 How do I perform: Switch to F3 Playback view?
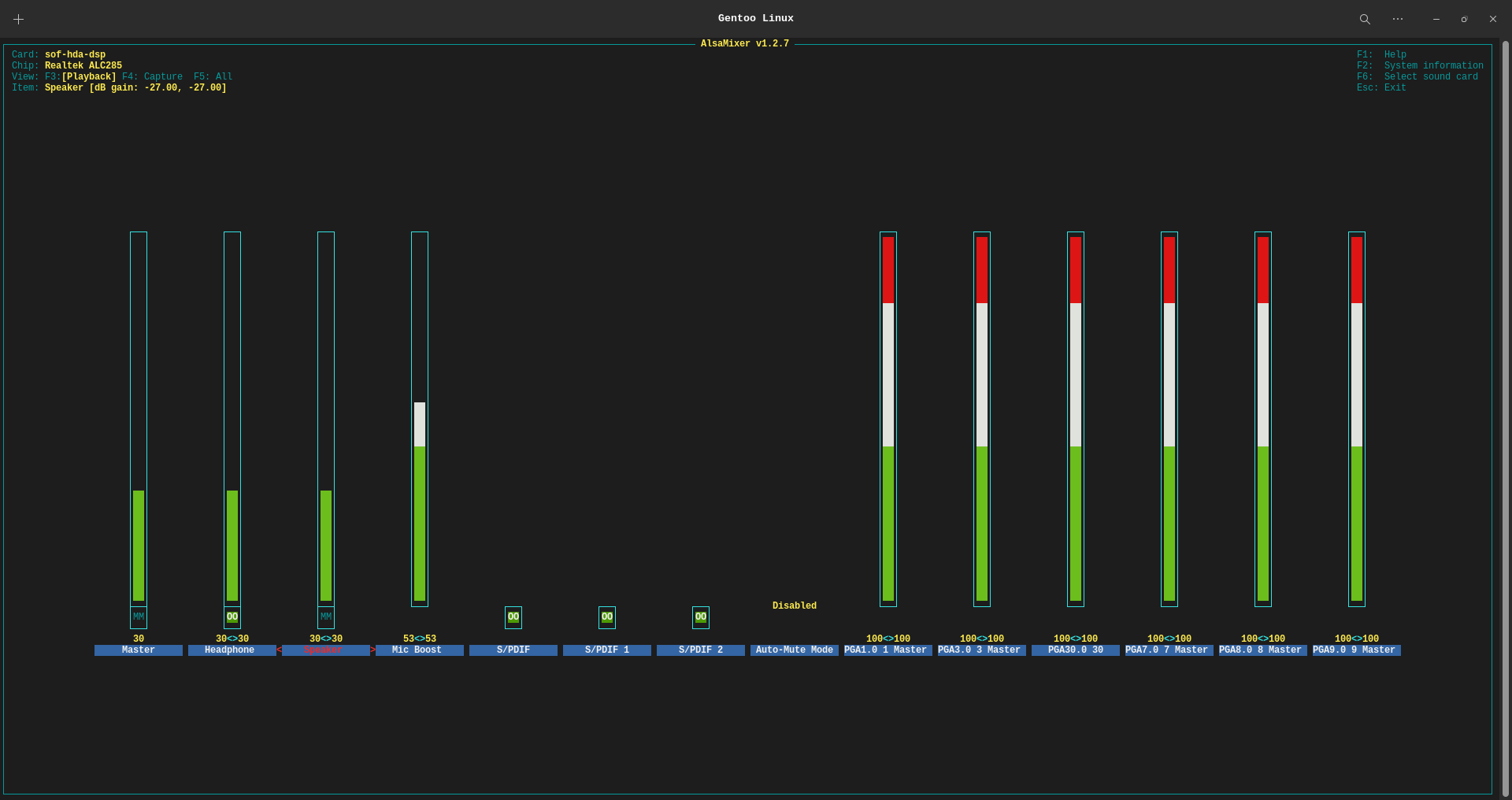coord(80,77)
